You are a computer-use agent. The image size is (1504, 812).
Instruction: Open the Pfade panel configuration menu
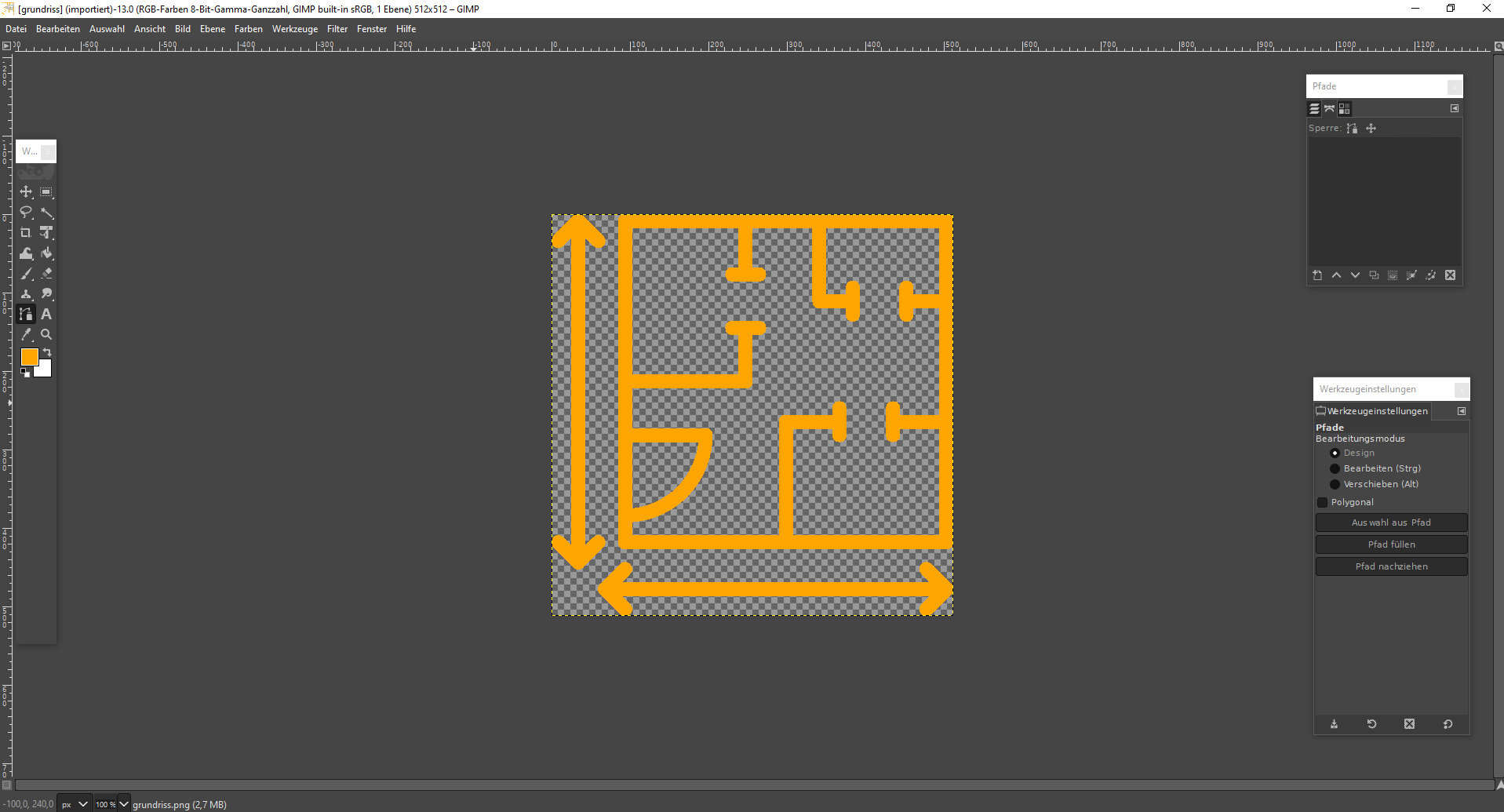coord(1455,108)
